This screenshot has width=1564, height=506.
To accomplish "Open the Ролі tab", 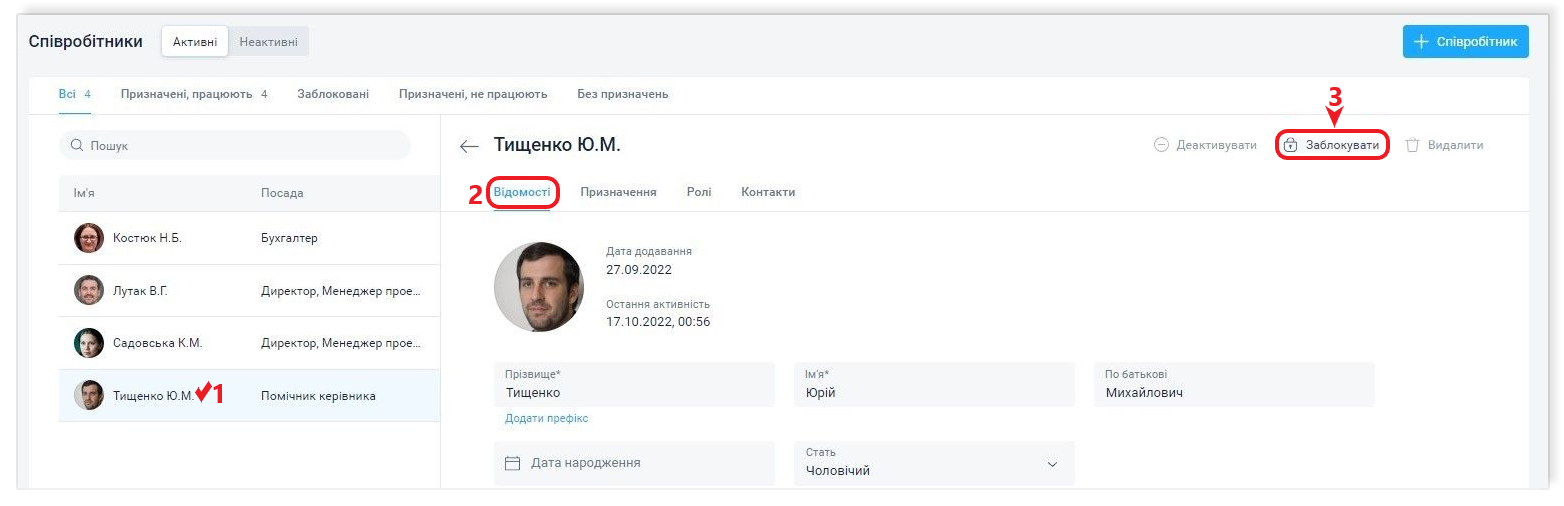I will point(699,192).
